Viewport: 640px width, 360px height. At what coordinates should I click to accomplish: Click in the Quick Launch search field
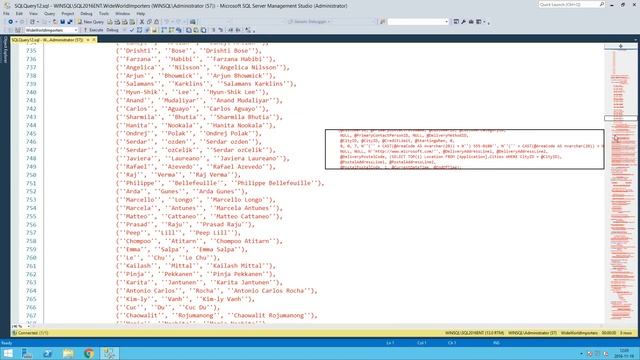coord(571,4)
